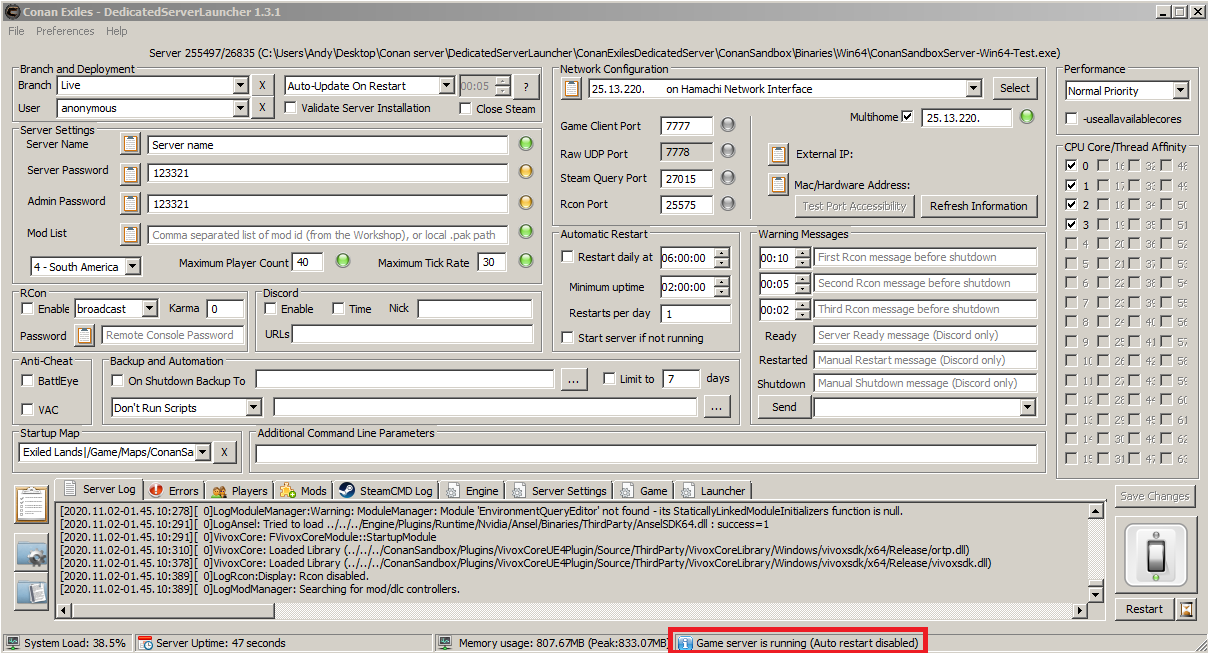Image resolution: width=1208 pixels, height=653 pixels.
Task: Open the region dropdown 4 - South America
Action: [133, 267]
